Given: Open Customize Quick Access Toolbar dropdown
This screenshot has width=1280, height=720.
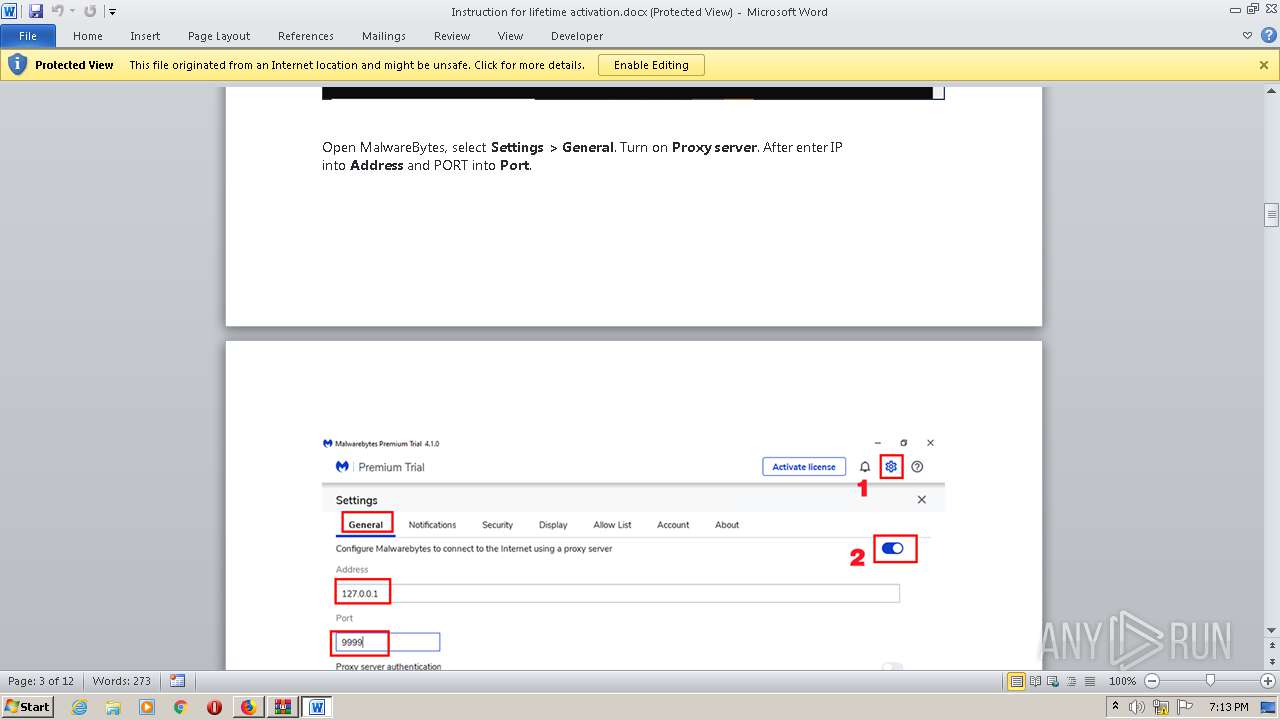Looking at the screenshot, I should tap(112, 12).
